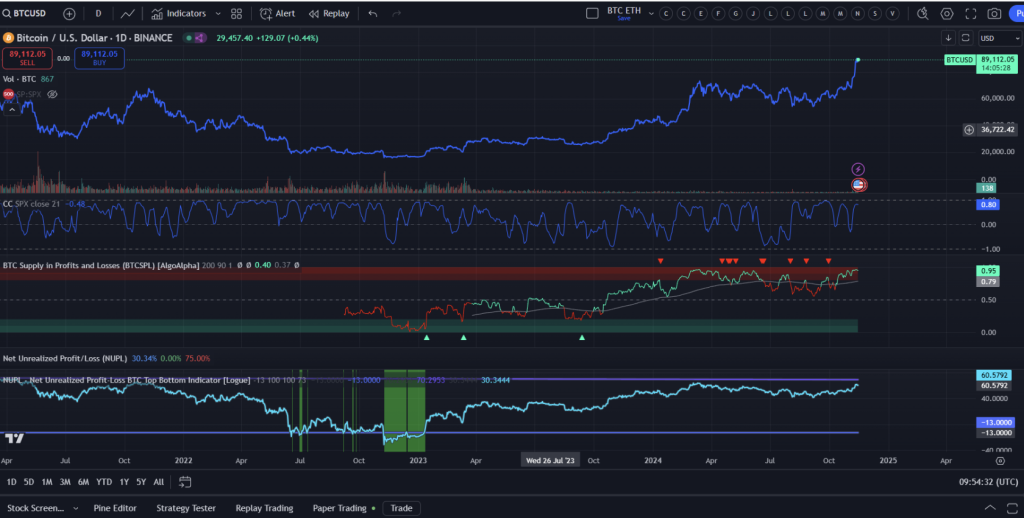The width and height of the screenshot is (1024, 518).
Task: Open the chart type line style icon
Action: tap(128, 14)
